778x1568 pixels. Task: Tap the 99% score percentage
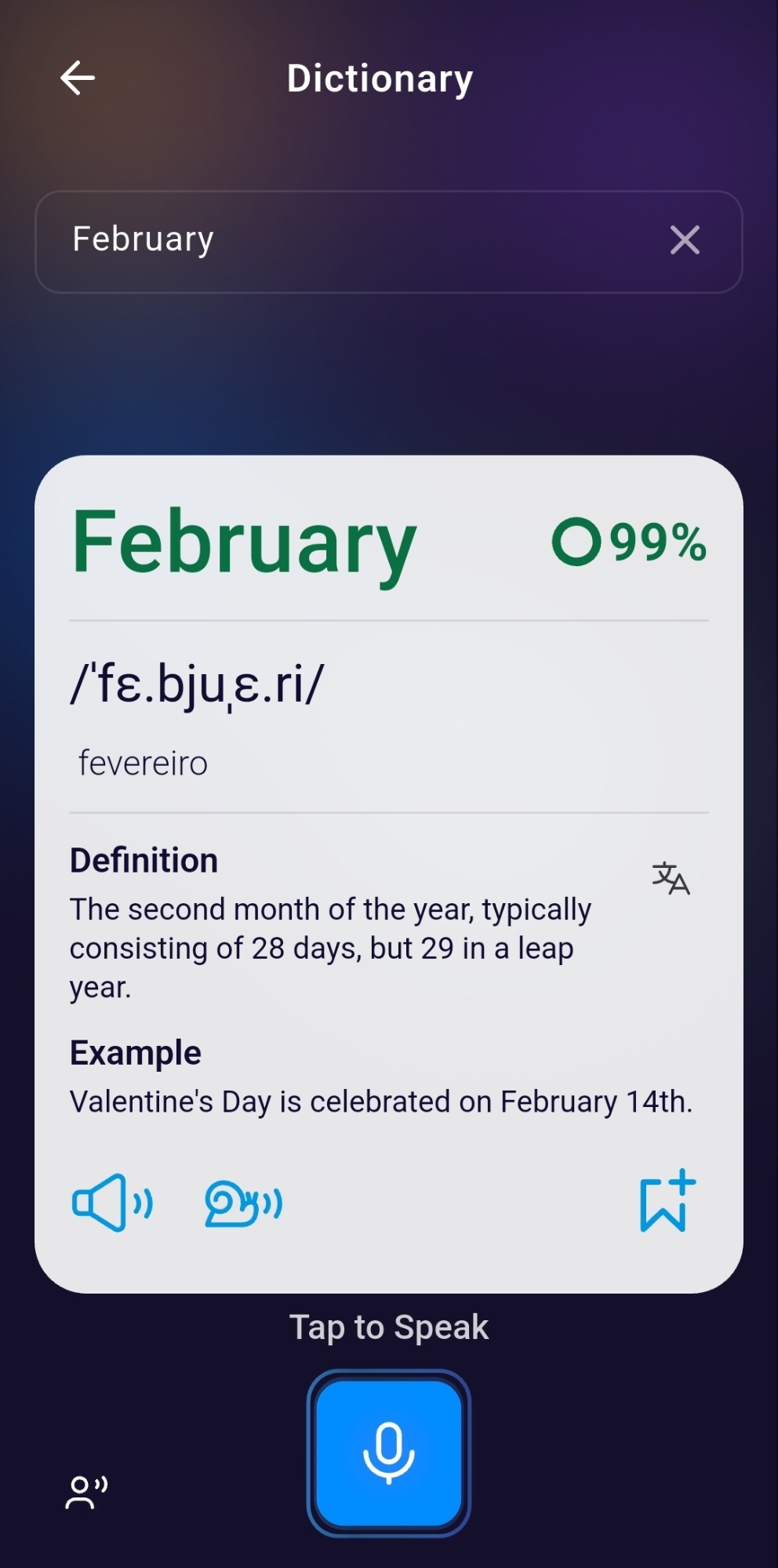pos(658,542)
